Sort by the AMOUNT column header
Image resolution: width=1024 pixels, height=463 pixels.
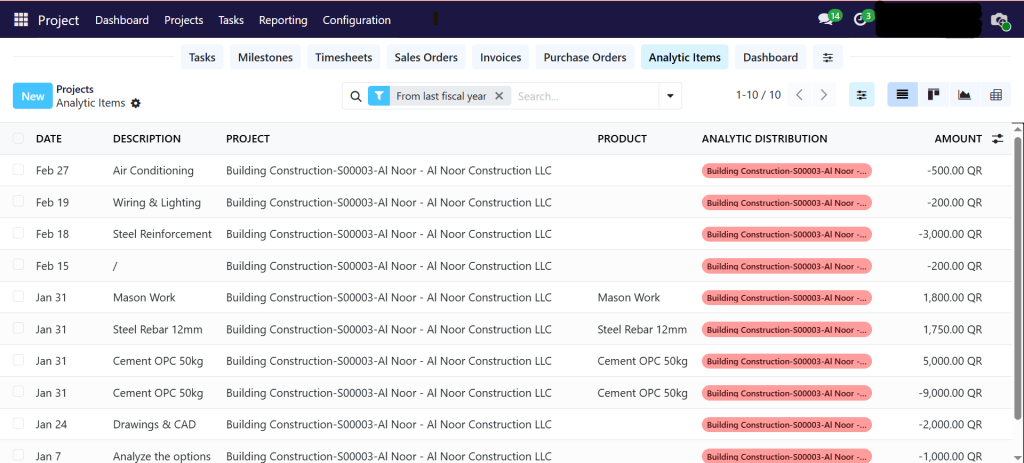pos(958,138)
